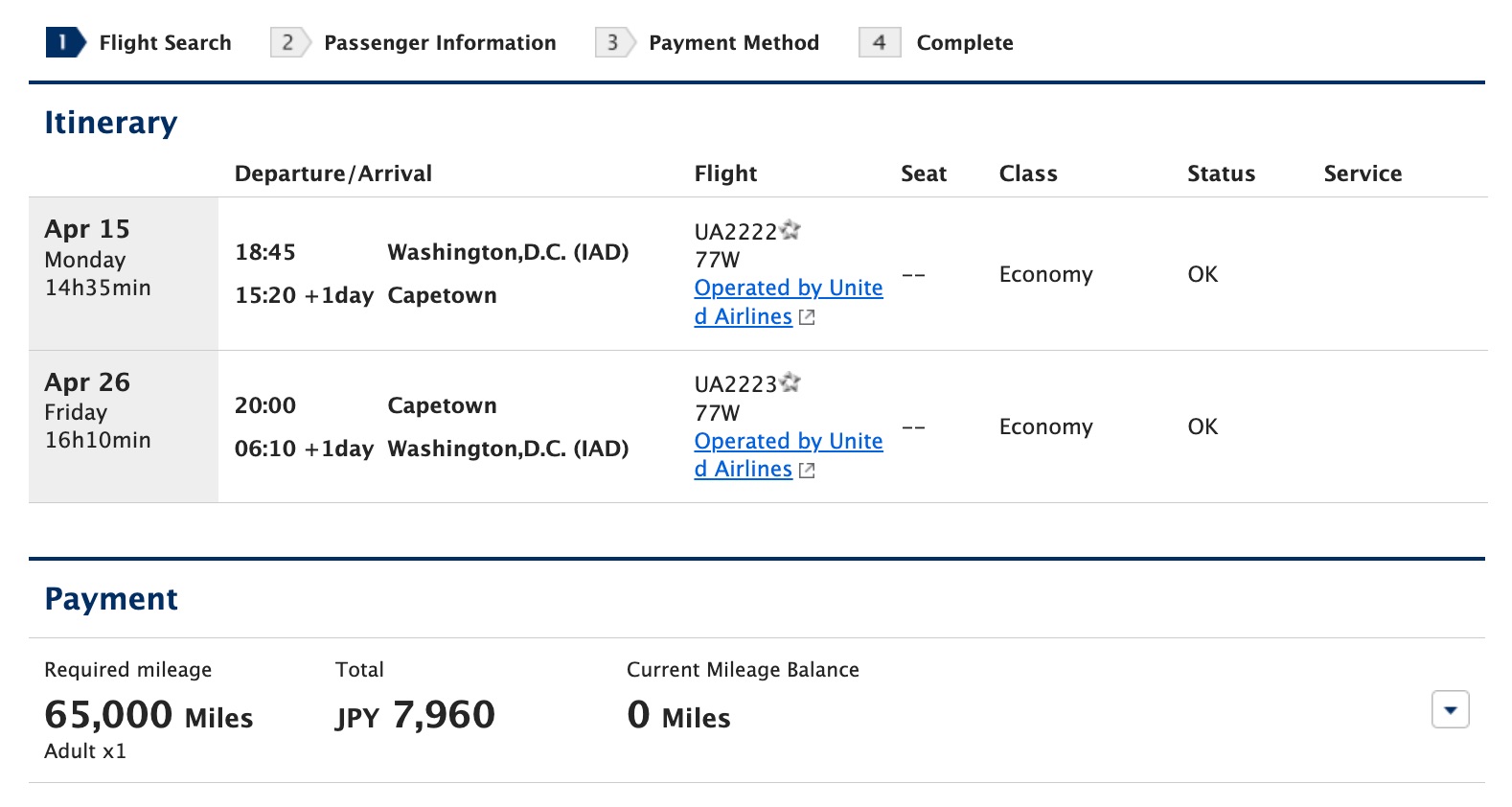Viewport: 1512px width, 807px height.
Task: Click the Economy class cell for Apr 26 flight
Action: 1045,427
